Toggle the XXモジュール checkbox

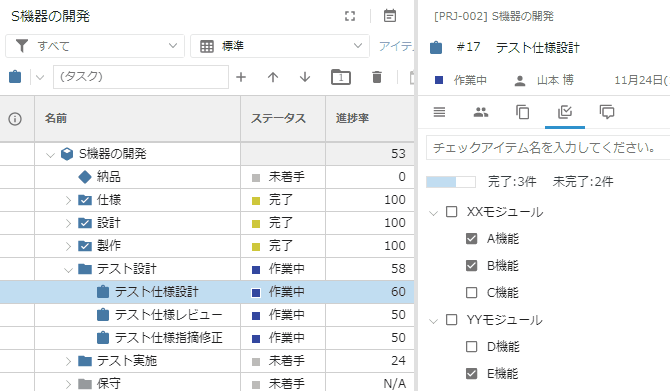pos(452,212)
